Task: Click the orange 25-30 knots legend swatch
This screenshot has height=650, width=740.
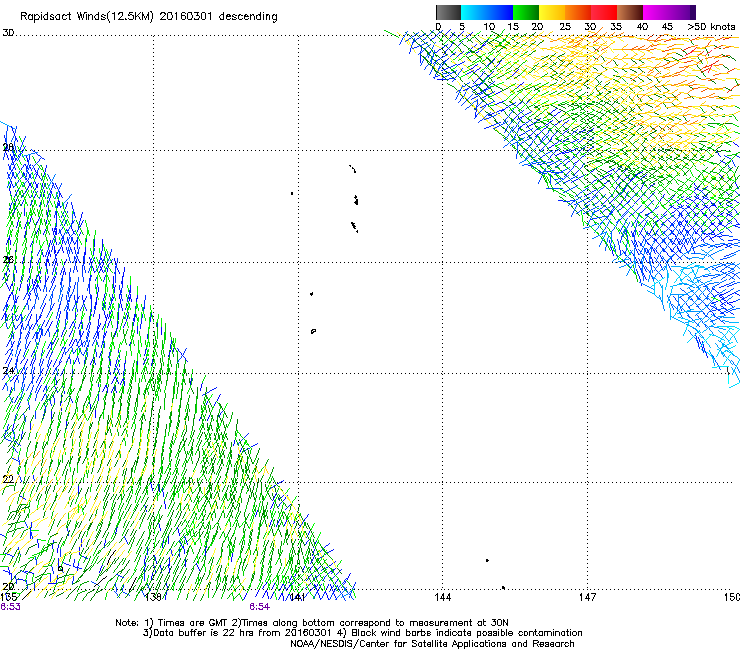Action: (x=578, y=12)
